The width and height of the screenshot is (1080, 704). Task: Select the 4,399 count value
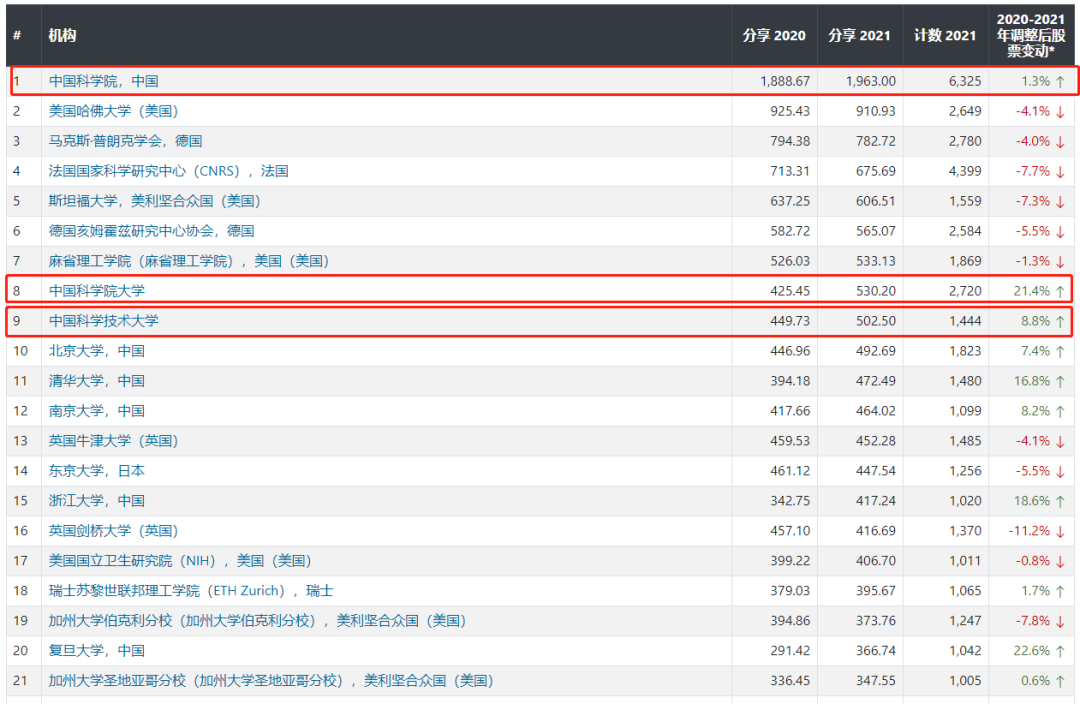[965, 171]
